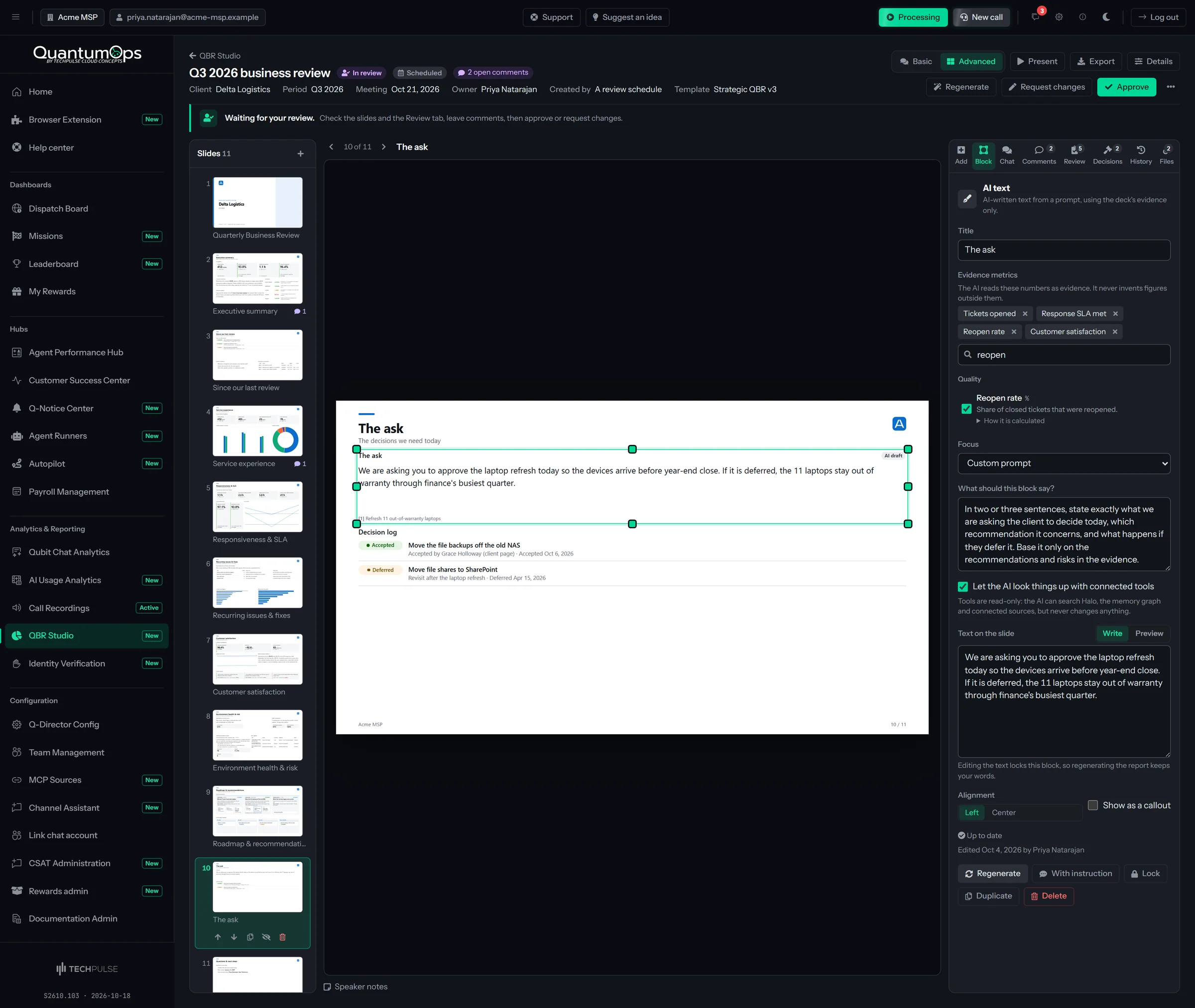
Task: Remove the Reopen rate metric chip
Action: tap(1014, 332)
